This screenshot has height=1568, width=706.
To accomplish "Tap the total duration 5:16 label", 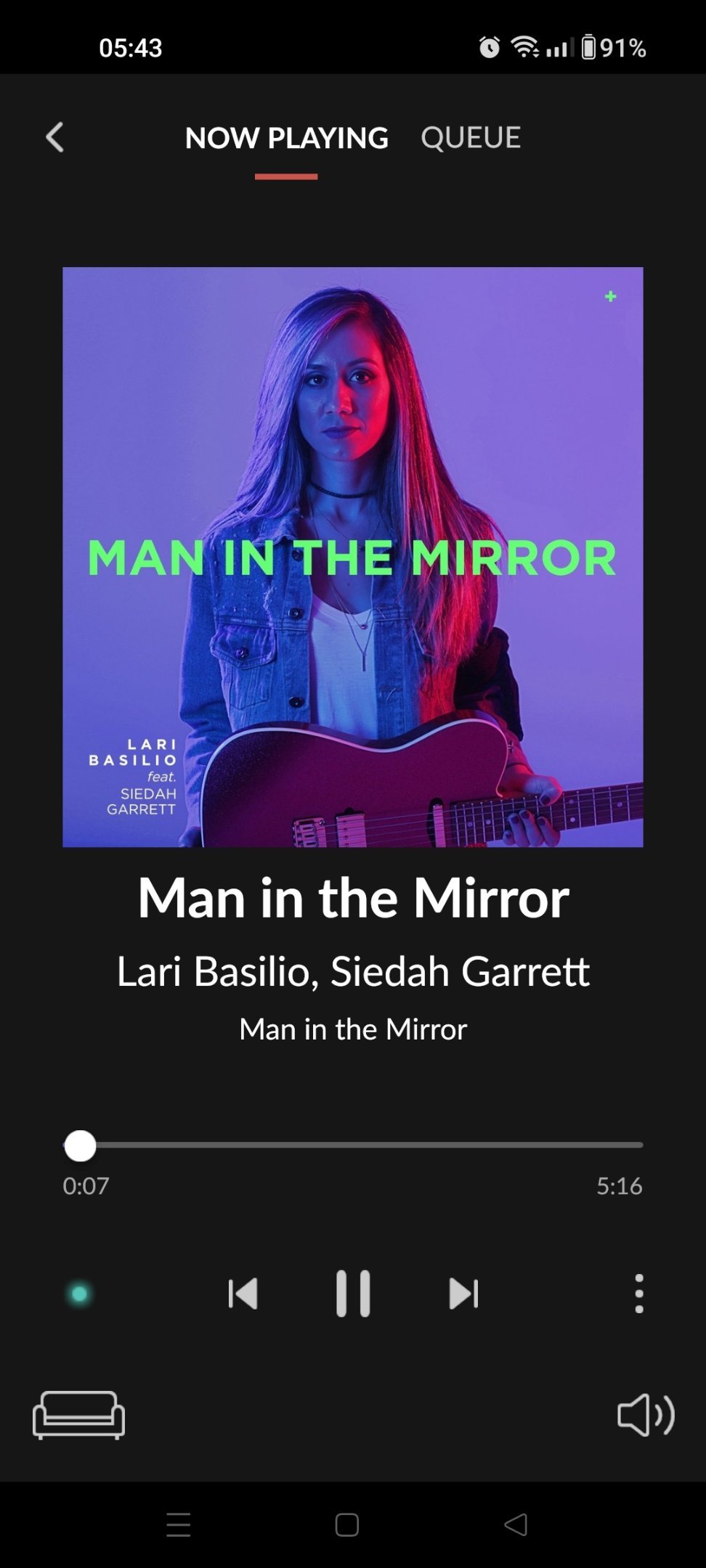I will click(620, 1186).
